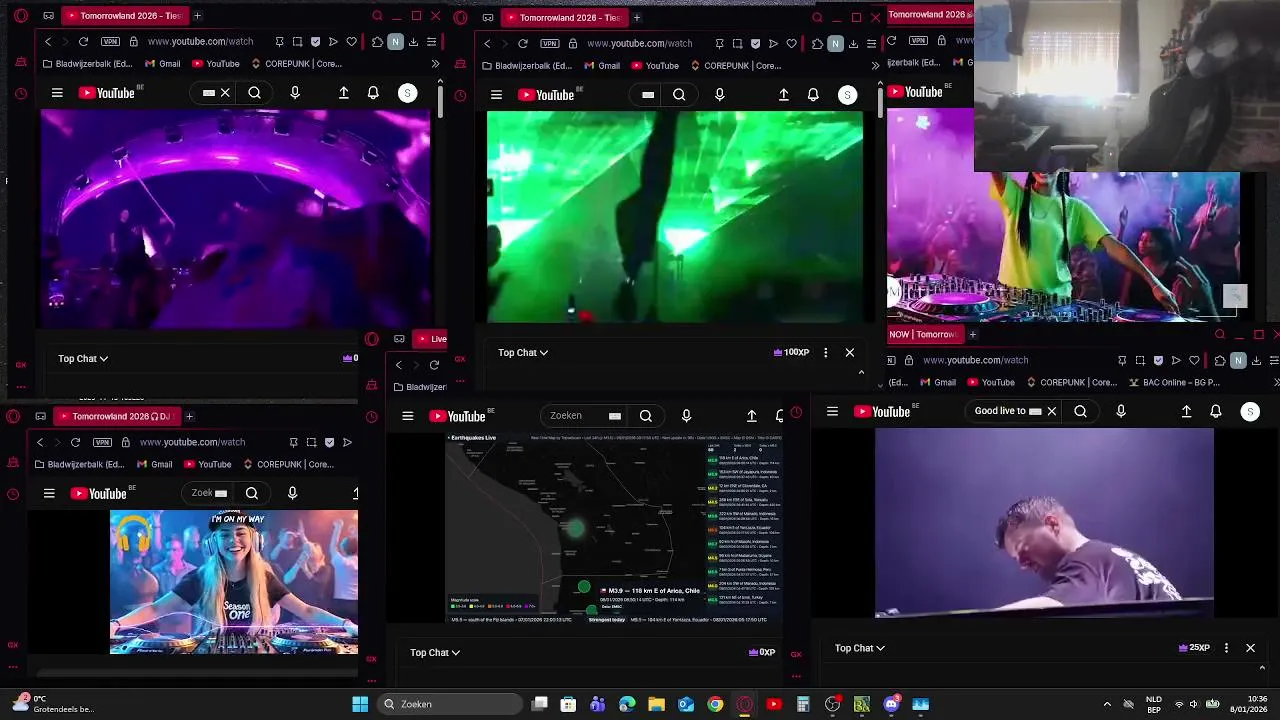
Task: Select Tomorrowland 2026 tab in top-middle window
Action: pyautogui.click(x=564, y=17)
